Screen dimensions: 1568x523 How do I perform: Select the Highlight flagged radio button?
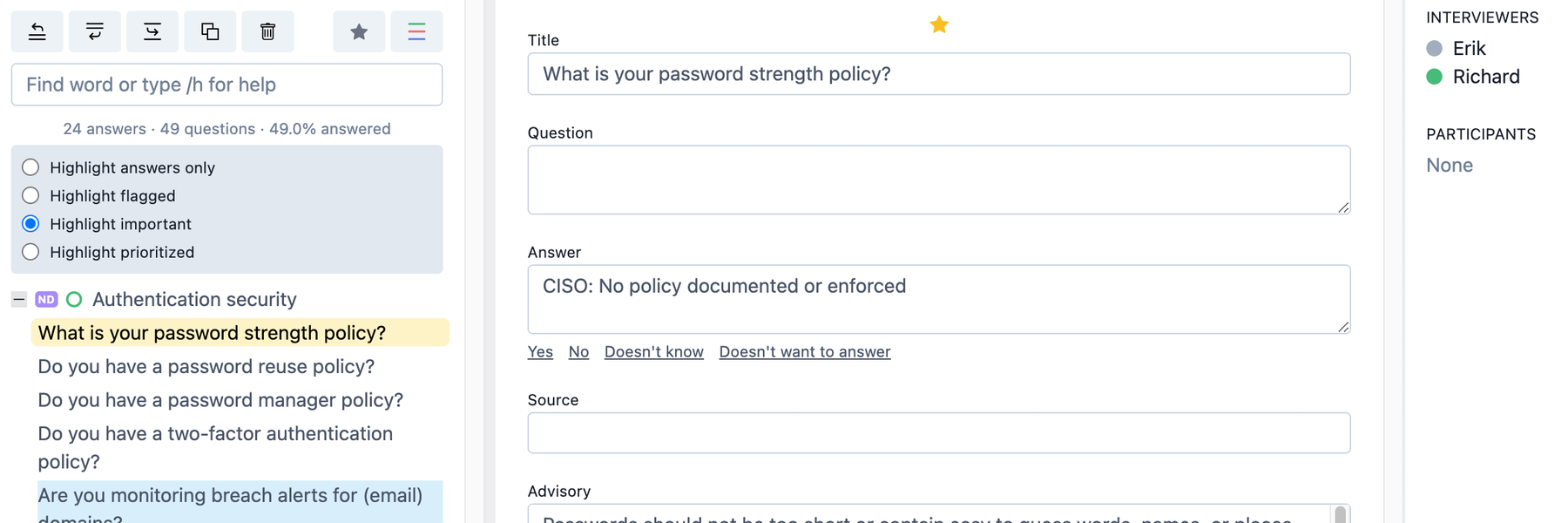coord(30,195)
